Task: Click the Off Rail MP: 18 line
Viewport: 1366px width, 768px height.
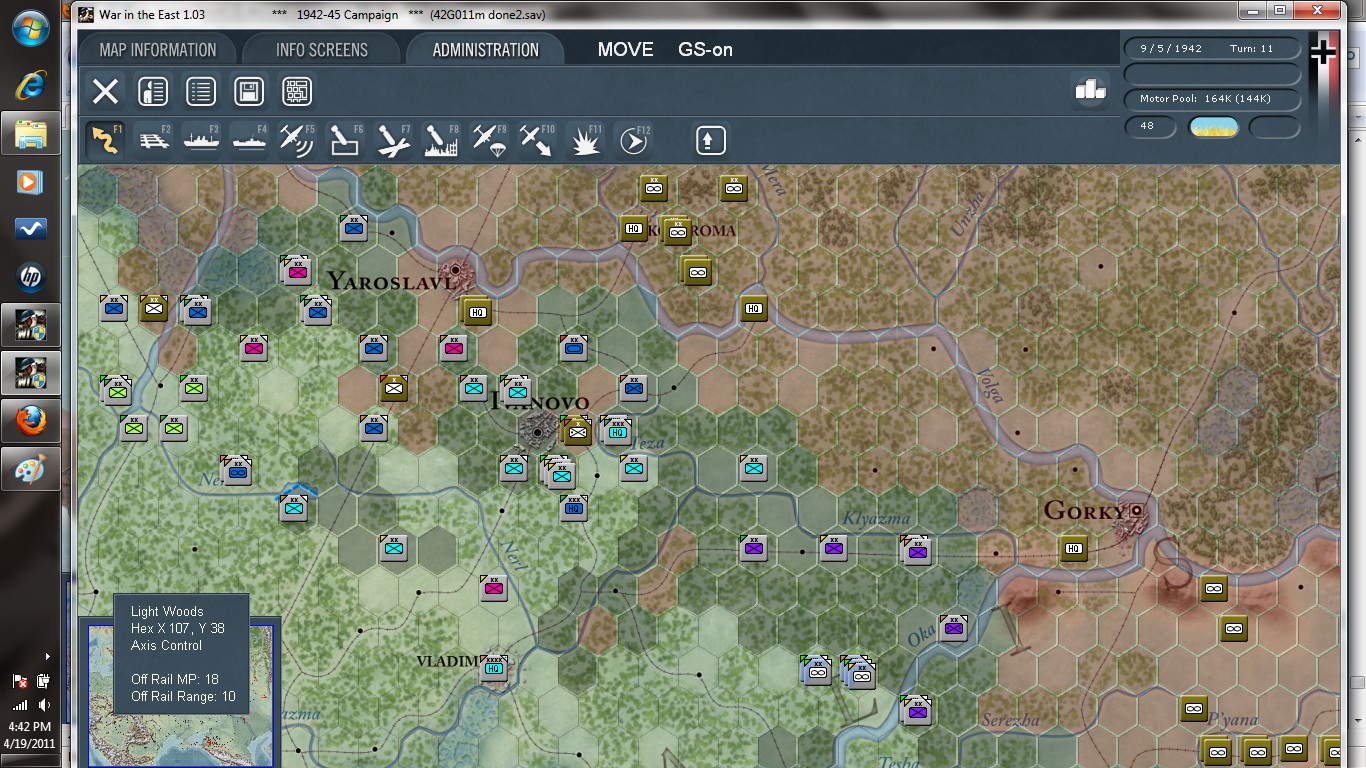Action: (175, 679)
